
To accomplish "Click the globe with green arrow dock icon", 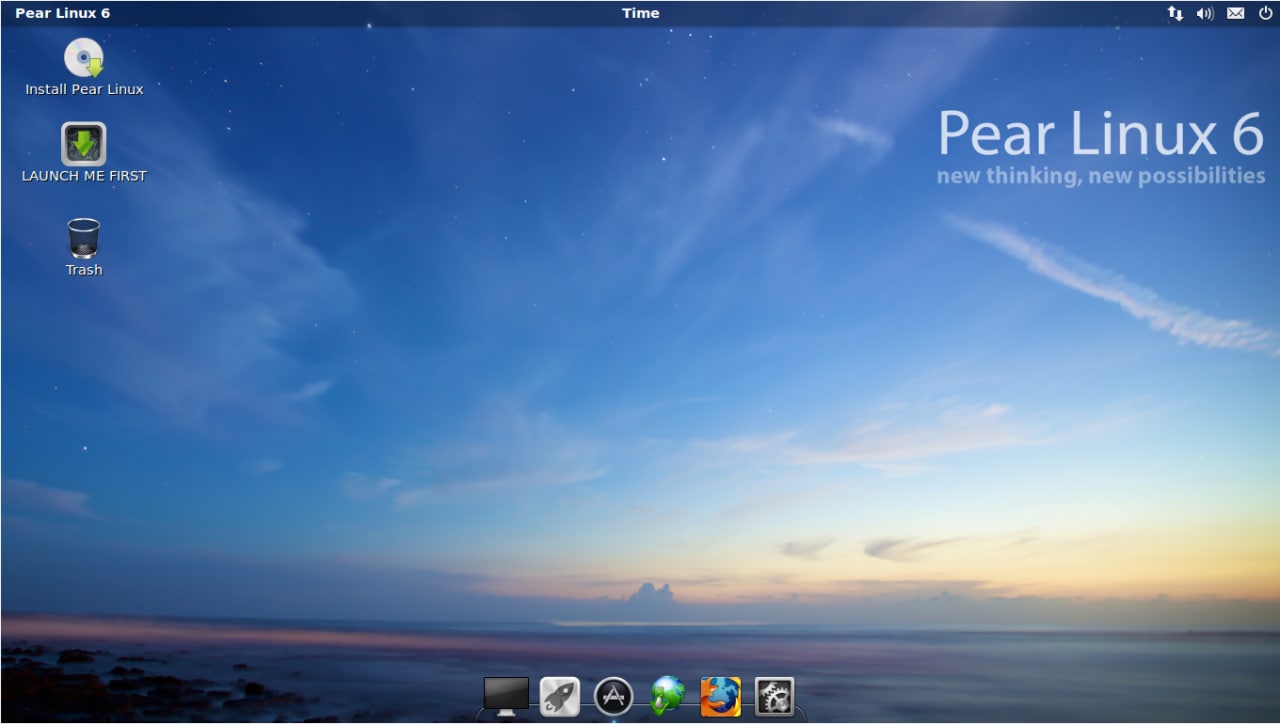I will tap(668, 696).
